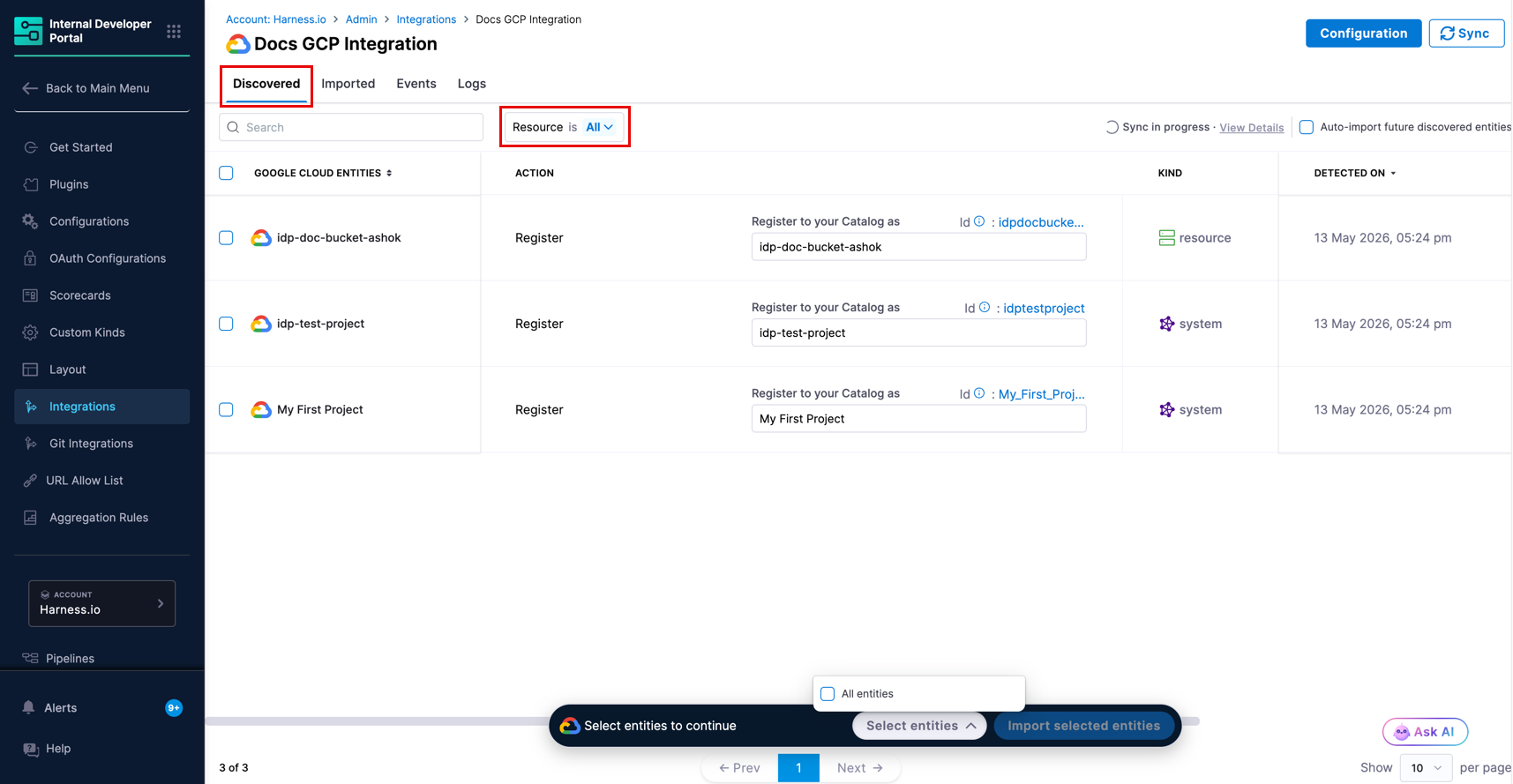The height and width of the screenshot is (784, 1513).
Task: Click the Configuration button
Action: (1363, 34)
